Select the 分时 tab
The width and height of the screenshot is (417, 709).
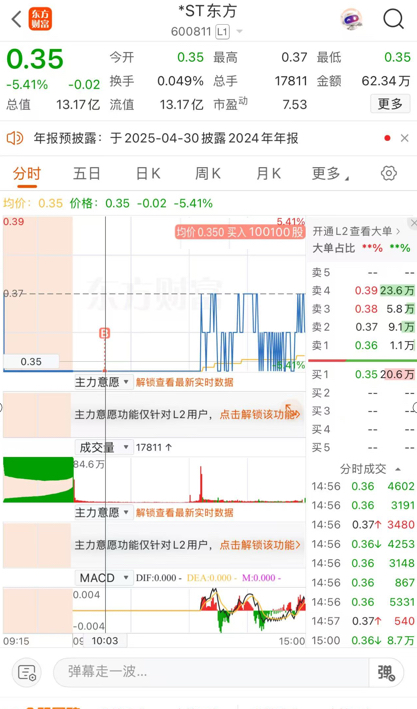click(x=27, y=174)
